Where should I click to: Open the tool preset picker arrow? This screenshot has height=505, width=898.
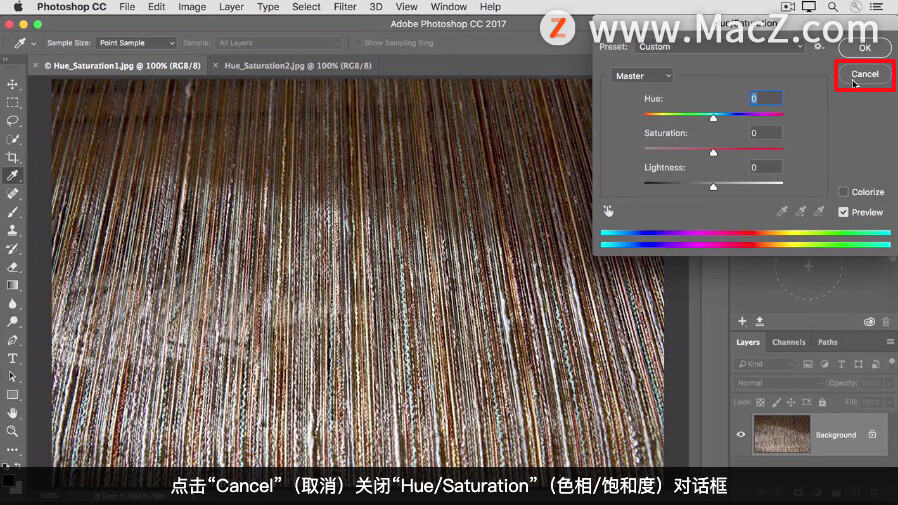click(x=34, y=44)
